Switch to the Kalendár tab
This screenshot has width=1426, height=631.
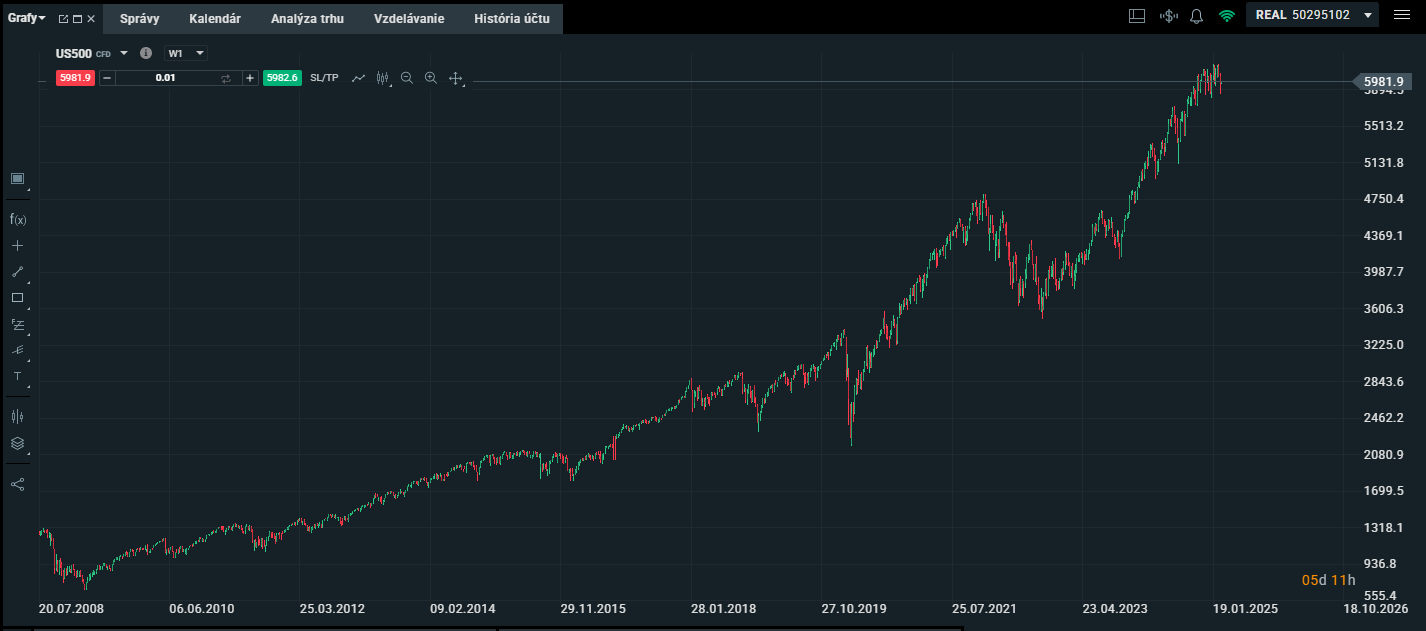pos(215,18)
